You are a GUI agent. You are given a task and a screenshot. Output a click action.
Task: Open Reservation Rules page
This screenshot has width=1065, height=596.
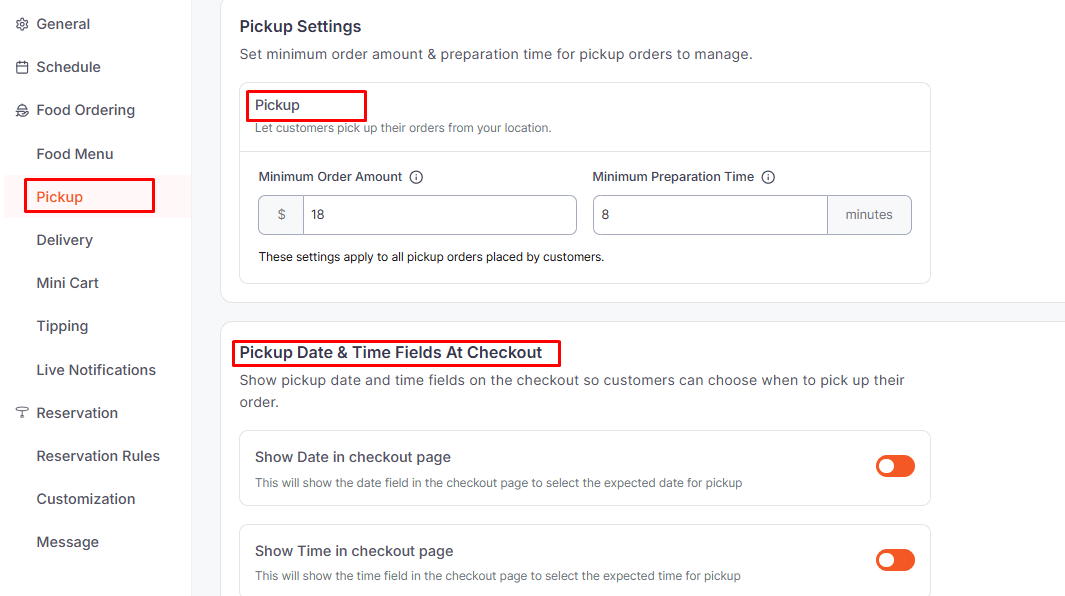(x=98, y=456)
